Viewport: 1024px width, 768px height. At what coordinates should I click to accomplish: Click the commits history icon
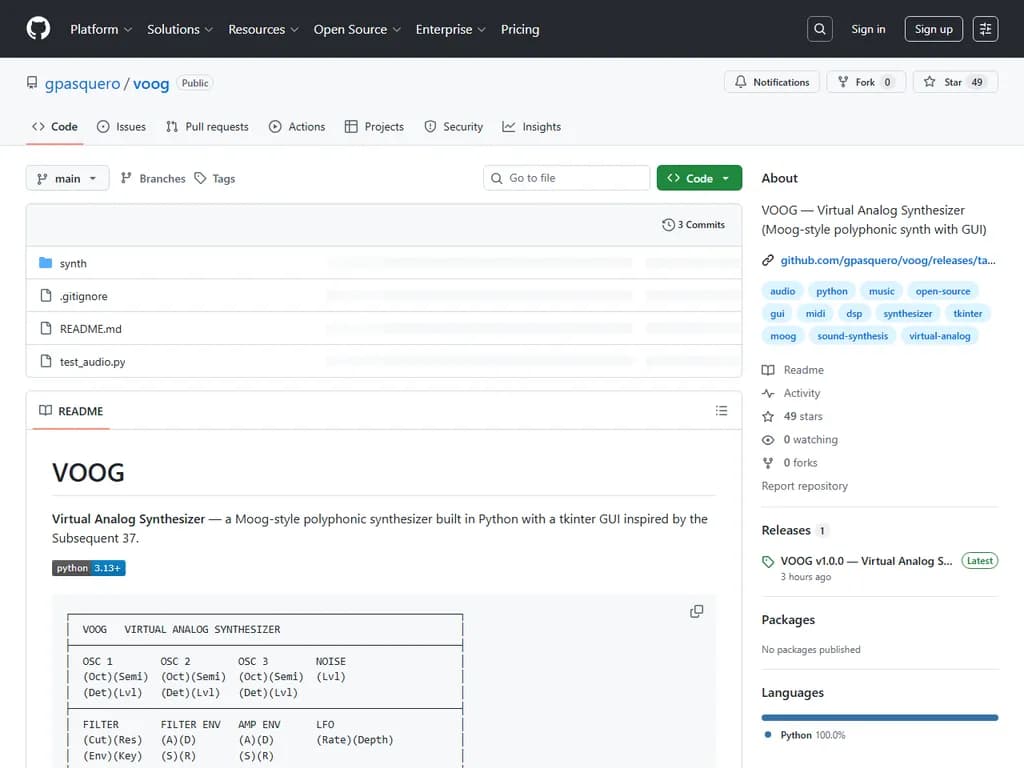point(668,225)
